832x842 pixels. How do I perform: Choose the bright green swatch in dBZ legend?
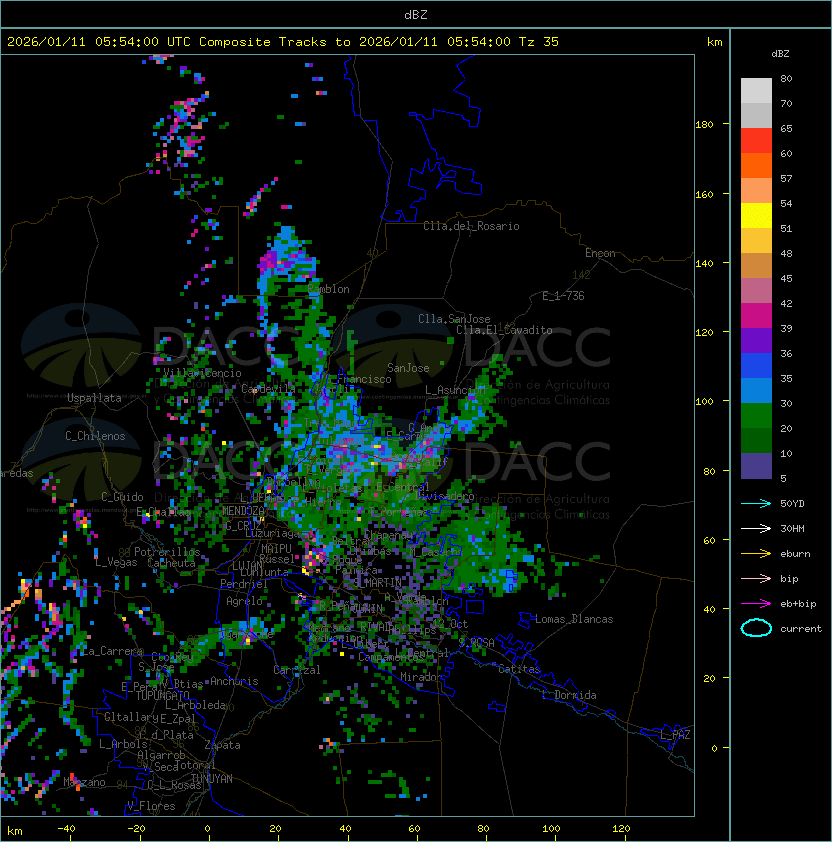756,416
